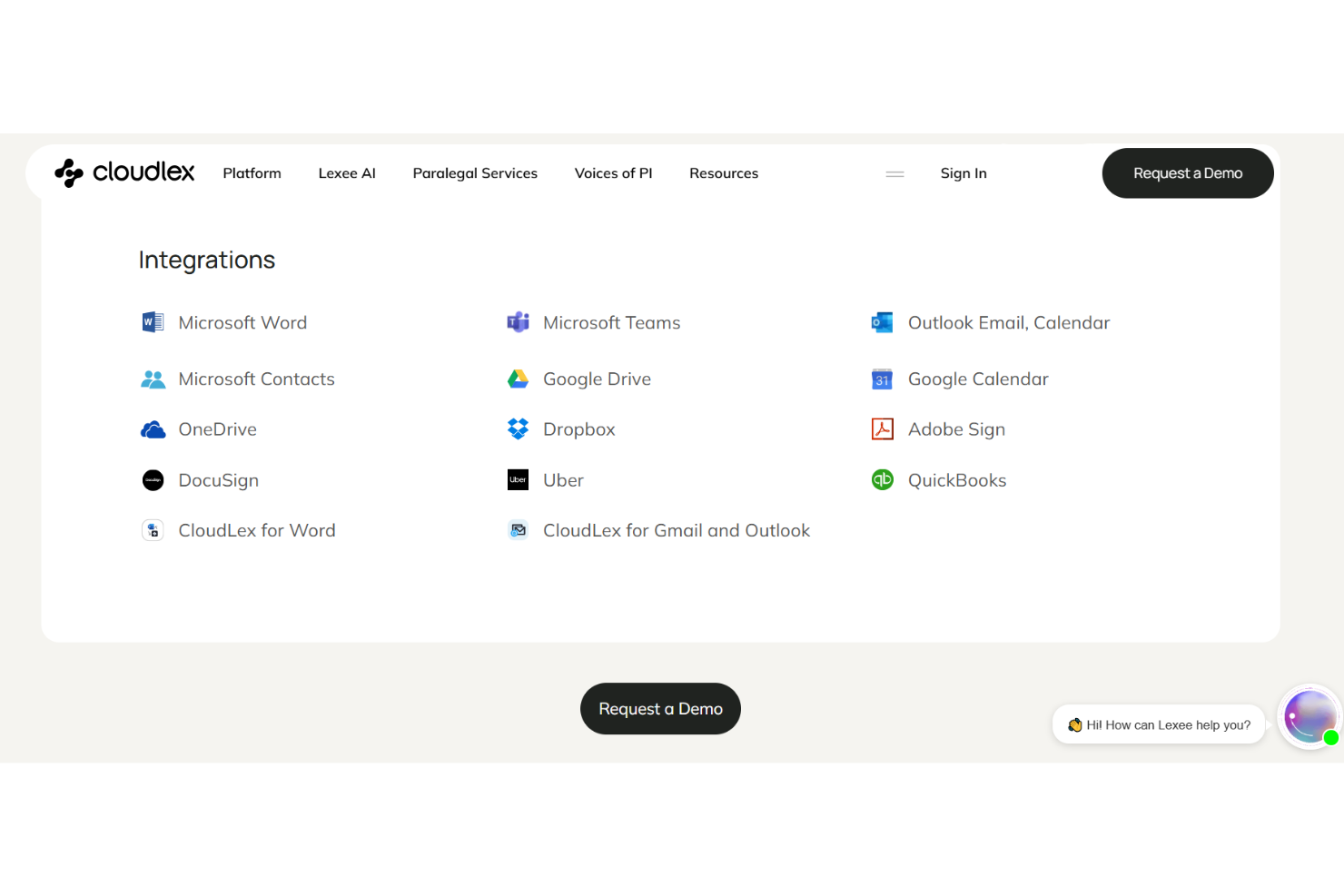Click the Google Calendar icon
Screen dimensions: 1344x896
[882, 379]
